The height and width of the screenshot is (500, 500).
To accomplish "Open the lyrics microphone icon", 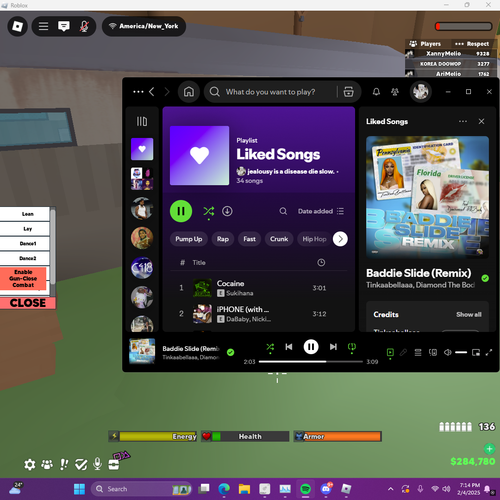I will [403, 352].
